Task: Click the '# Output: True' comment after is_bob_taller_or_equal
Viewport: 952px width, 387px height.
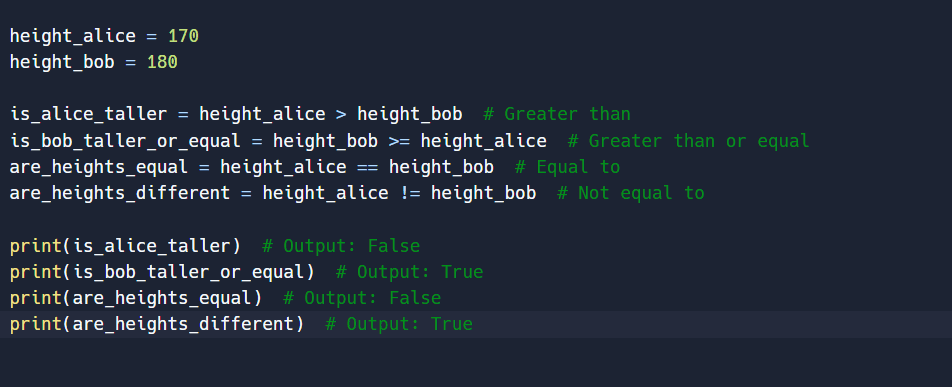Action: [x=410, y=272]
